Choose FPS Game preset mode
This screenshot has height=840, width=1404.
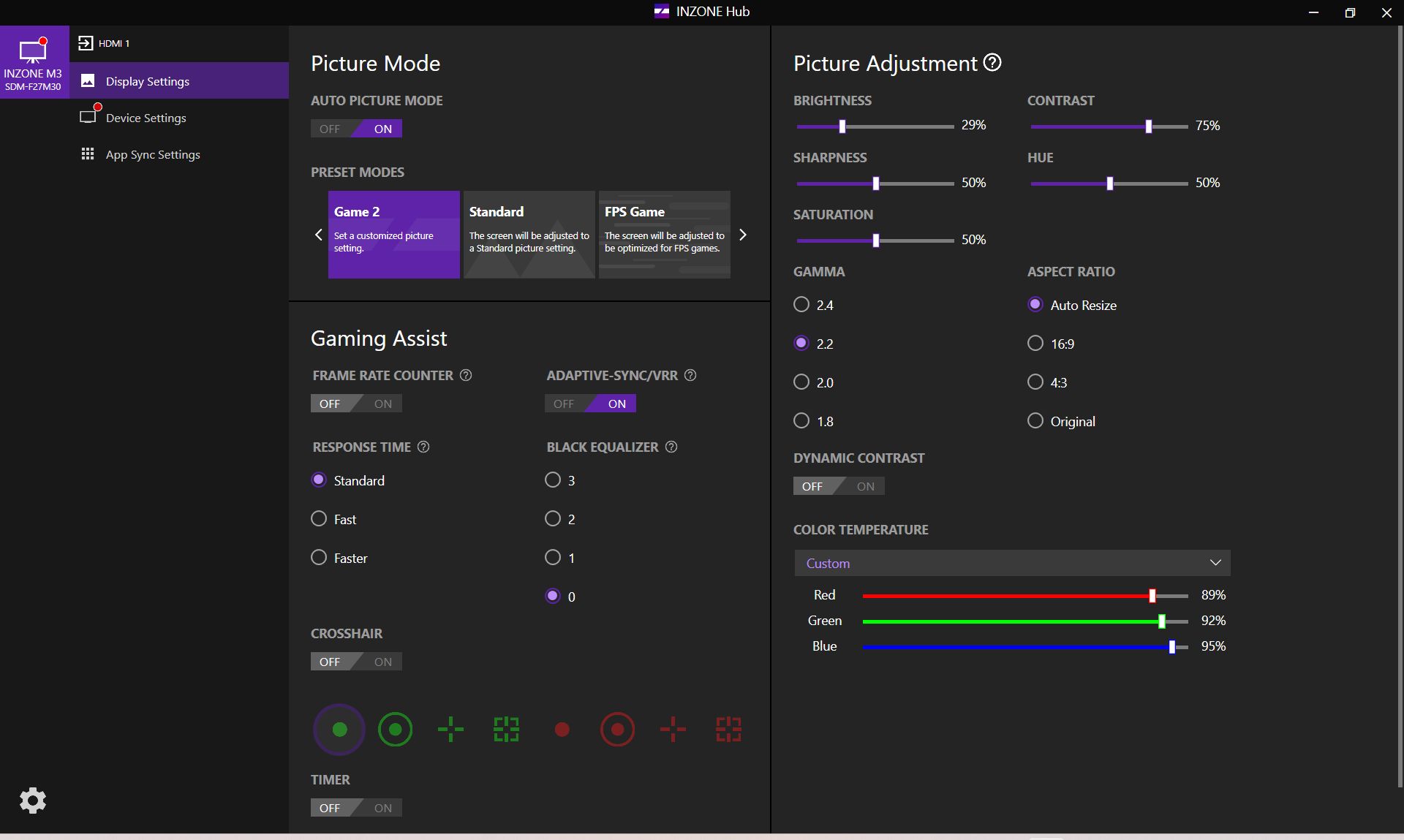pyautogui.click(x=665, y=235)
